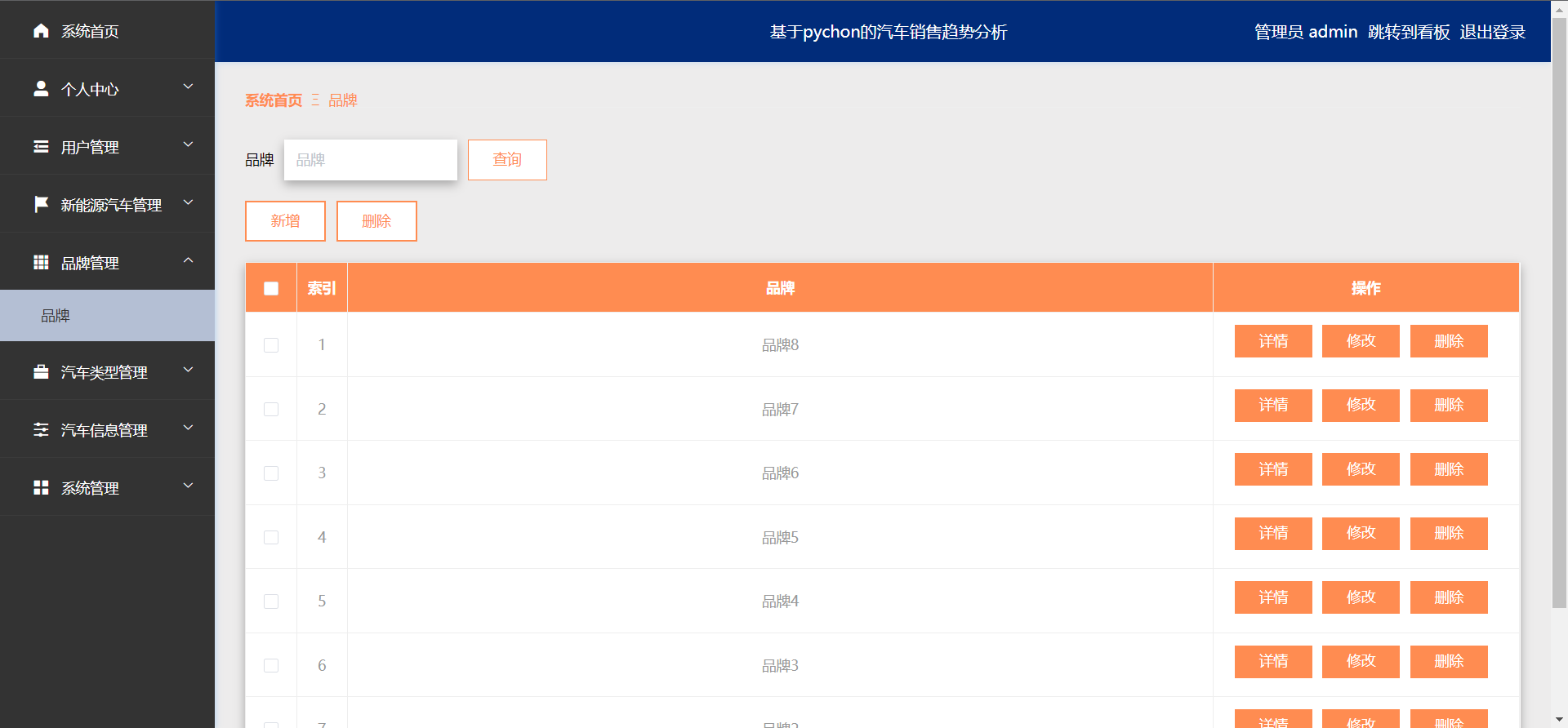View 详情 for 品牌5

(x=1273, y=534)
